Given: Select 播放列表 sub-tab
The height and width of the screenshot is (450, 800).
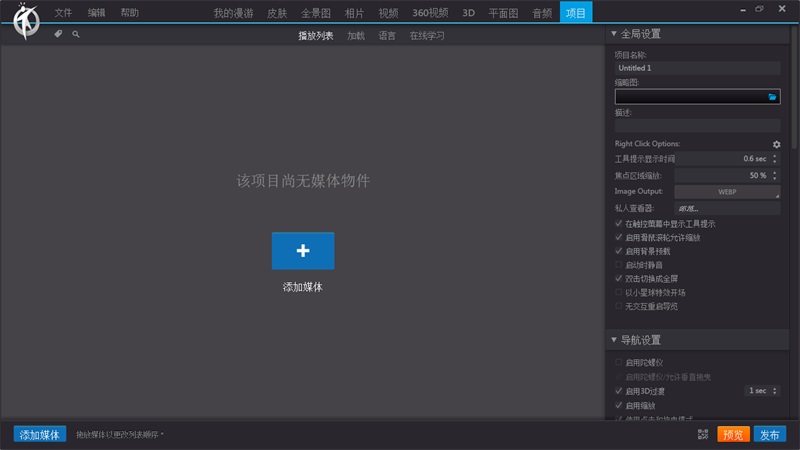Looking at the screenshot, I should coord(316,36).
